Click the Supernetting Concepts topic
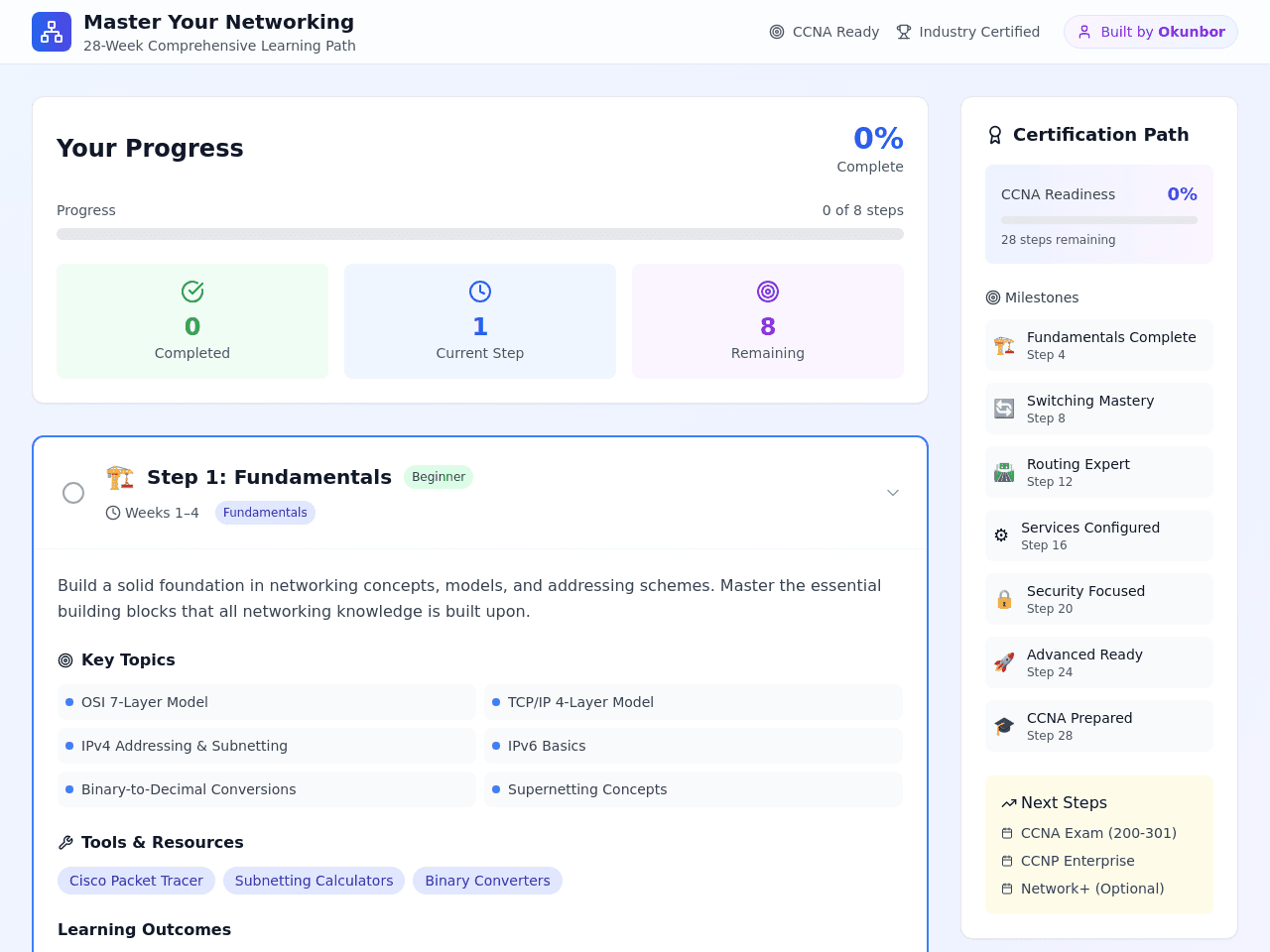Screen dimensions: 1270x952 (694, 789)
